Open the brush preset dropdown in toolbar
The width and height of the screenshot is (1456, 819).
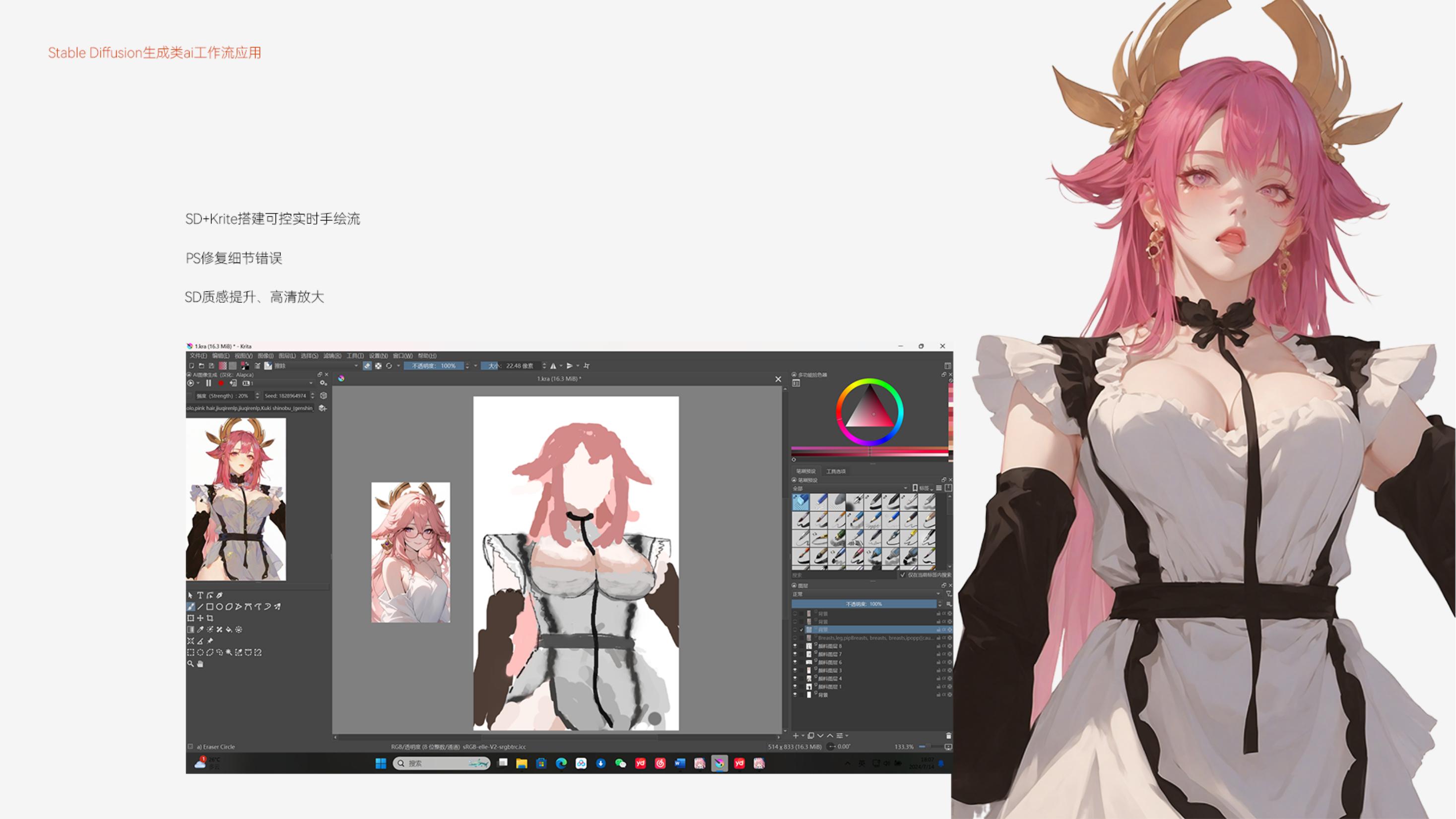316,366
